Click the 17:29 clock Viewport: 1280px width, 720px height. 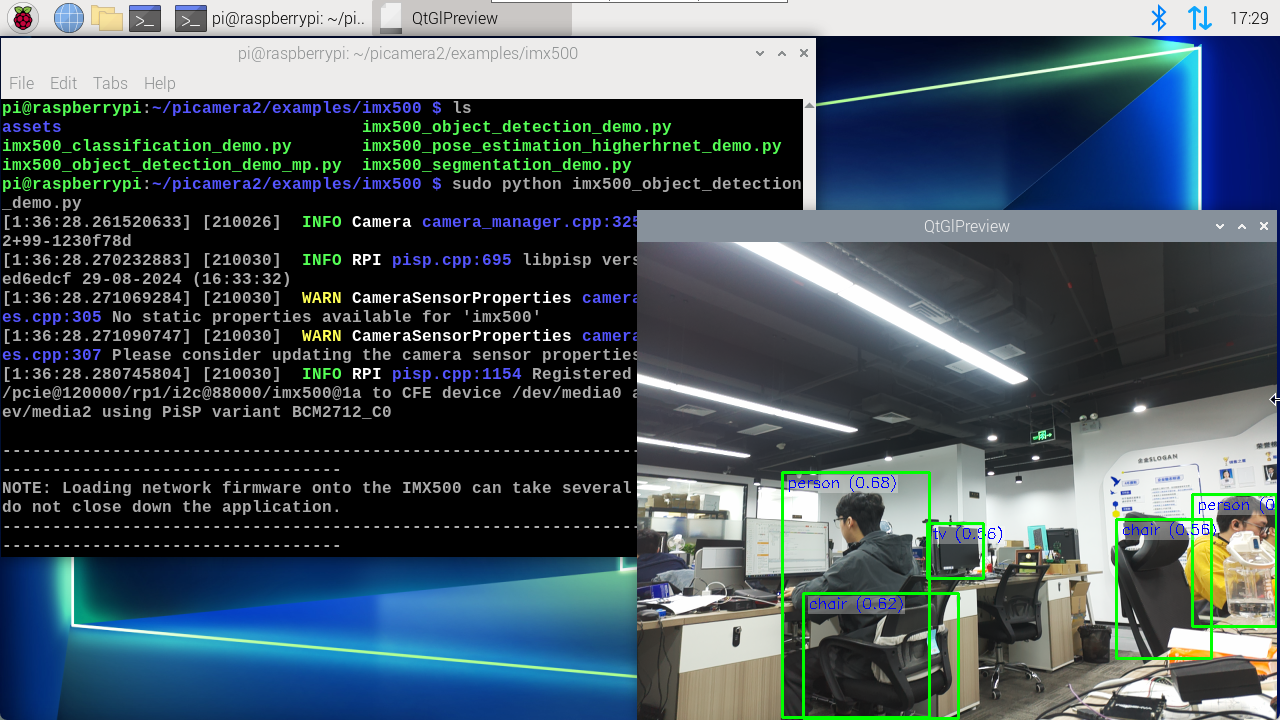click(1249, 18)
